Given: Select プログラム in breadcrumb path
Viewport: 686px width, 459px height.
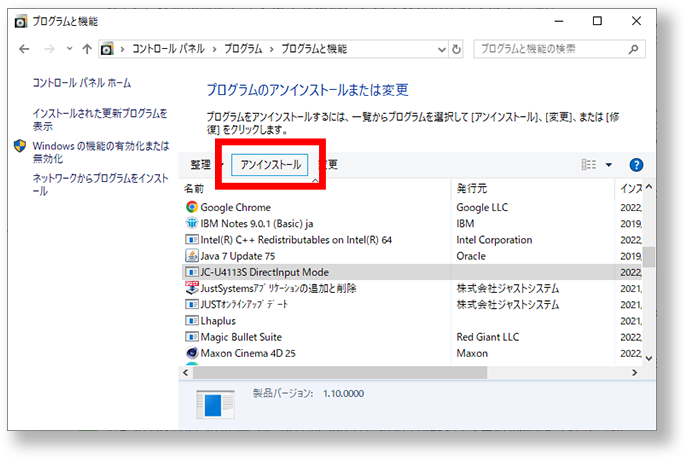Looking at the screenshot, I should pos(243,49).
